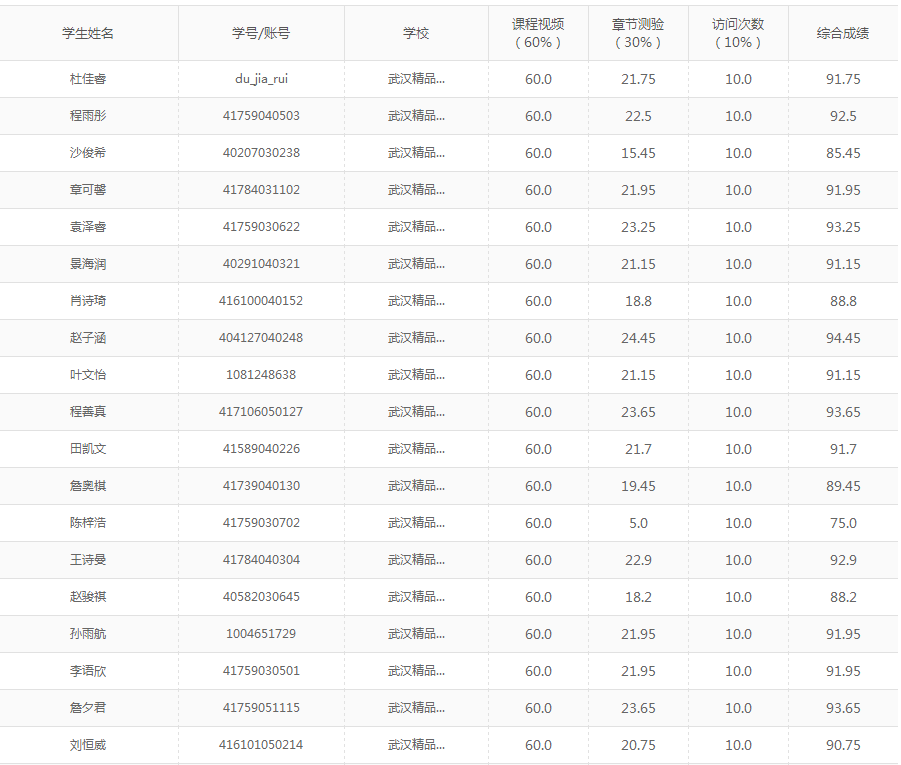Click student ID 40291040321
Screen dimensions: 901x765
click(261, 264)
